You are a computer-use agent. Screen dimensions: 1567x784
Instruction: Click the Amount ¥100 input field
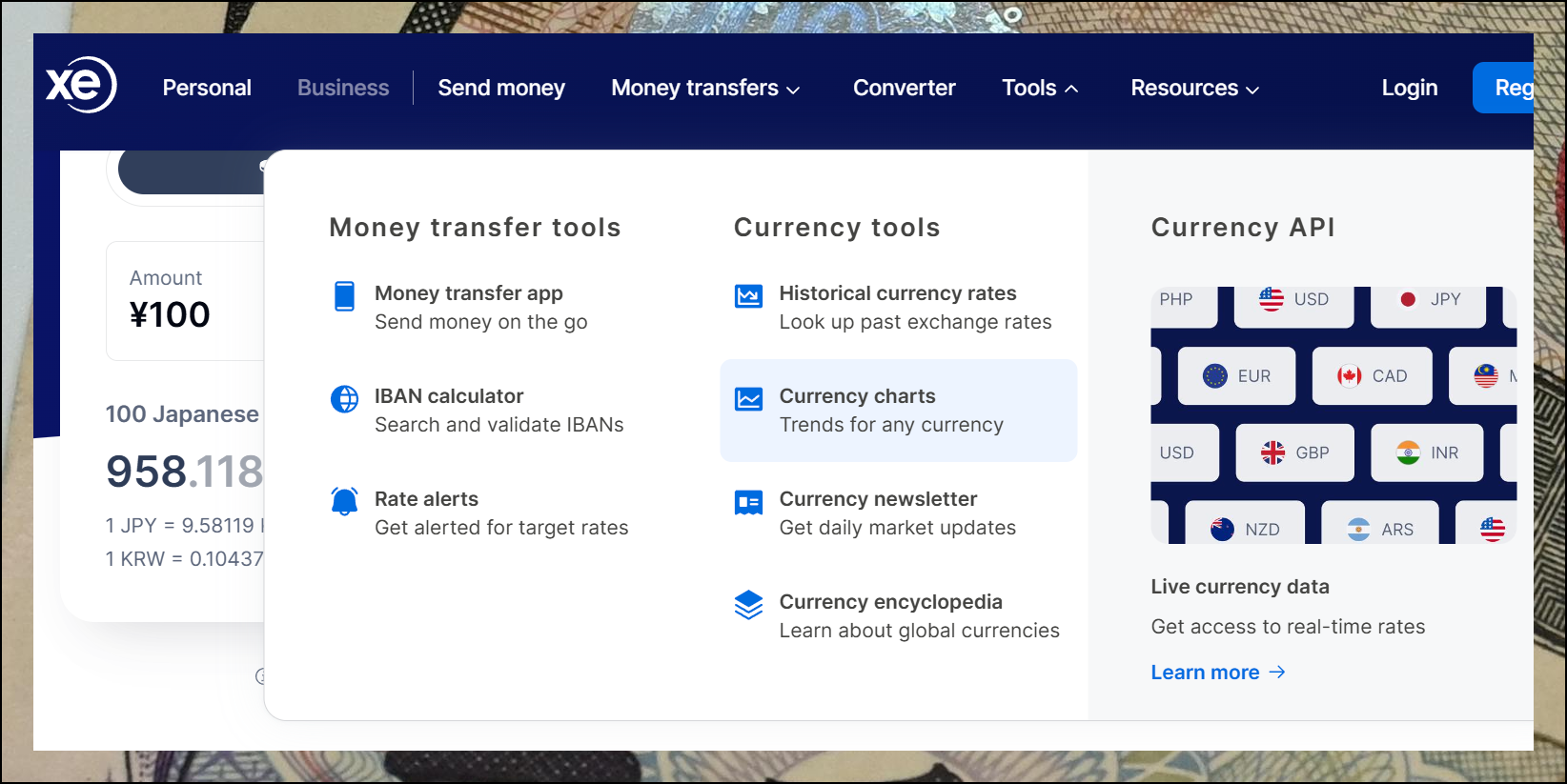[185, 301]
